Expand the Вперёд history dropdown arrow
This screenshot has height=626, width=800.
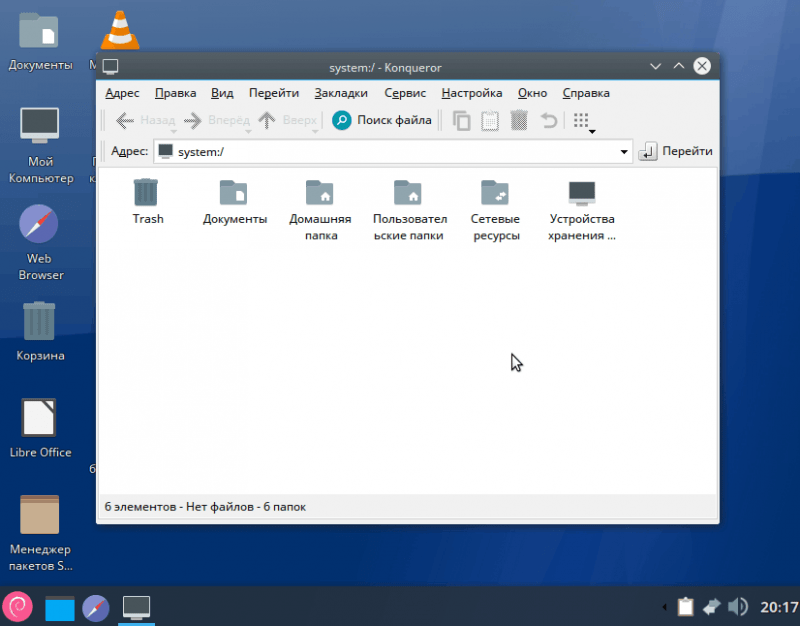[248, 132]
